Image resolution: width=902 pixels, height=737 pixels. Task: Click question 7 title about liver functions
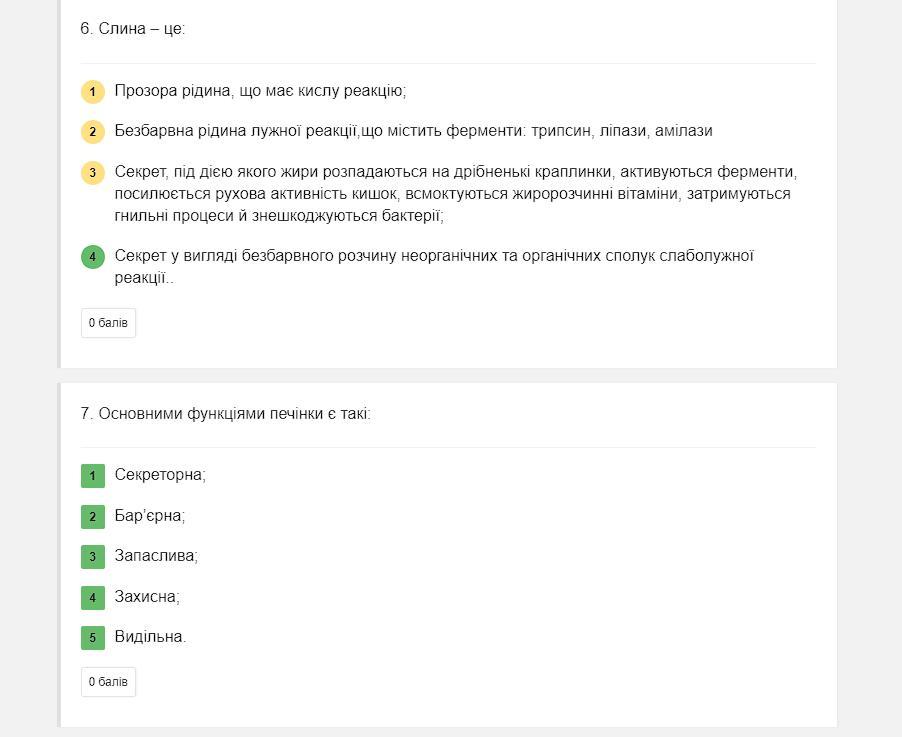pos(225,413)
